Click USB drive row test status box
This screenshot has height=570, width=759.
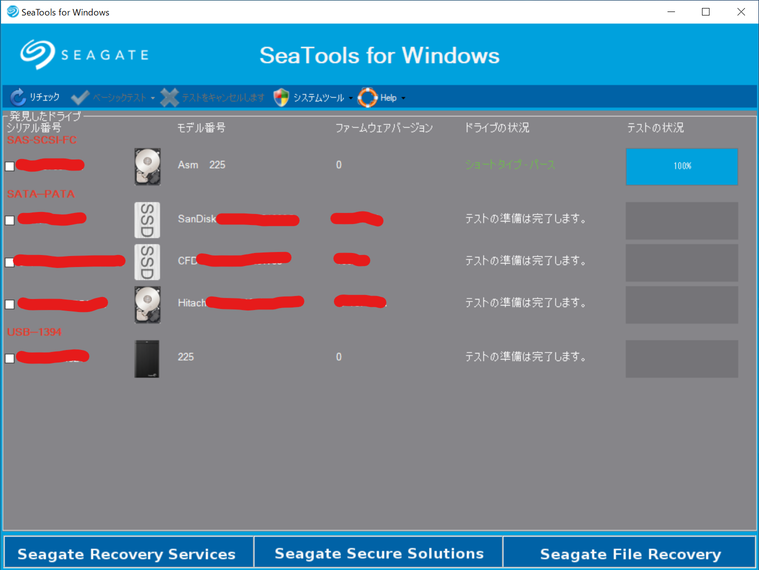click(682, 359)
